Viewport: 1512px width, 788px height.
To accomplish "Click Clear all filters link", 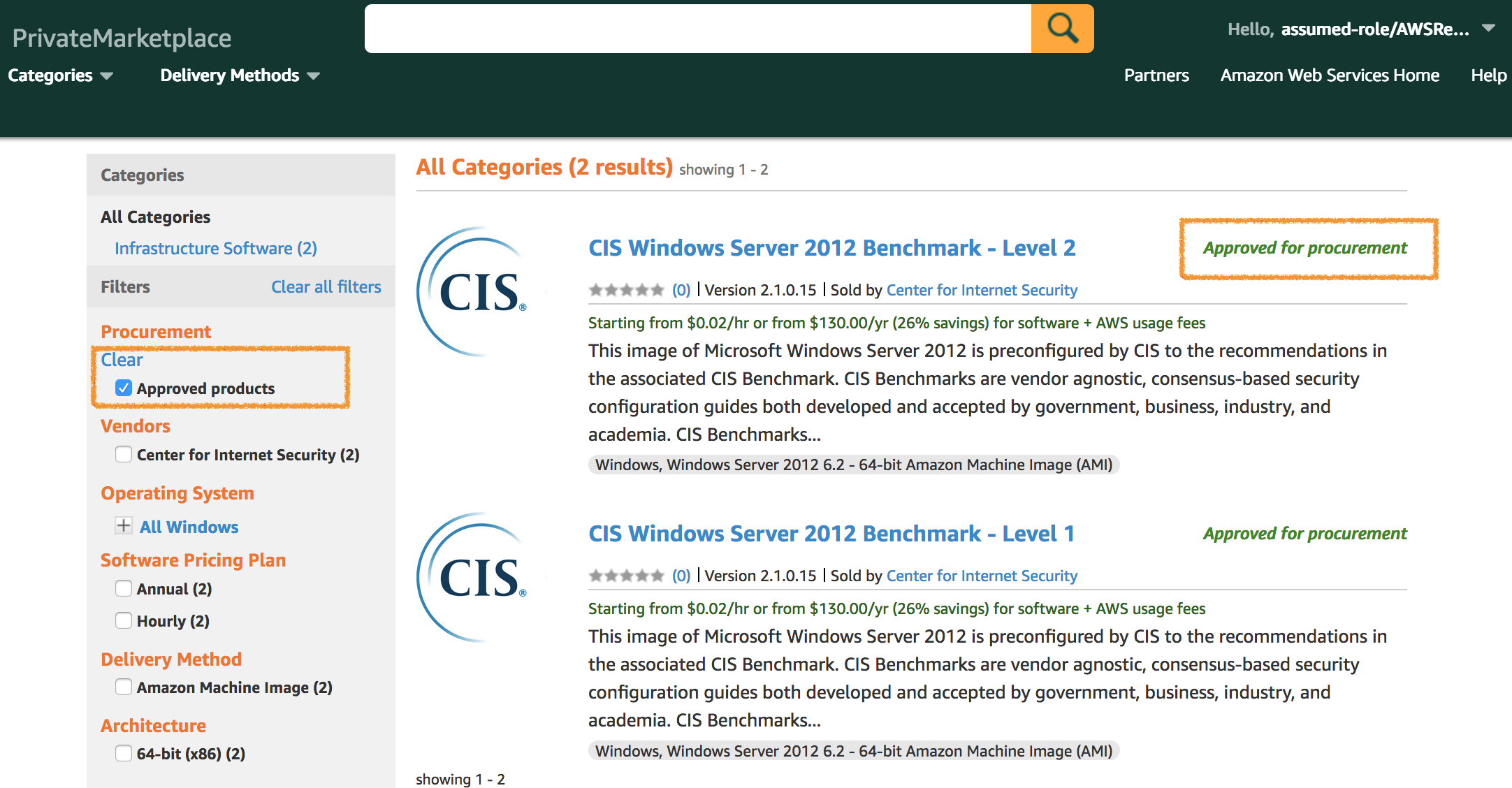I will point(326,287).
